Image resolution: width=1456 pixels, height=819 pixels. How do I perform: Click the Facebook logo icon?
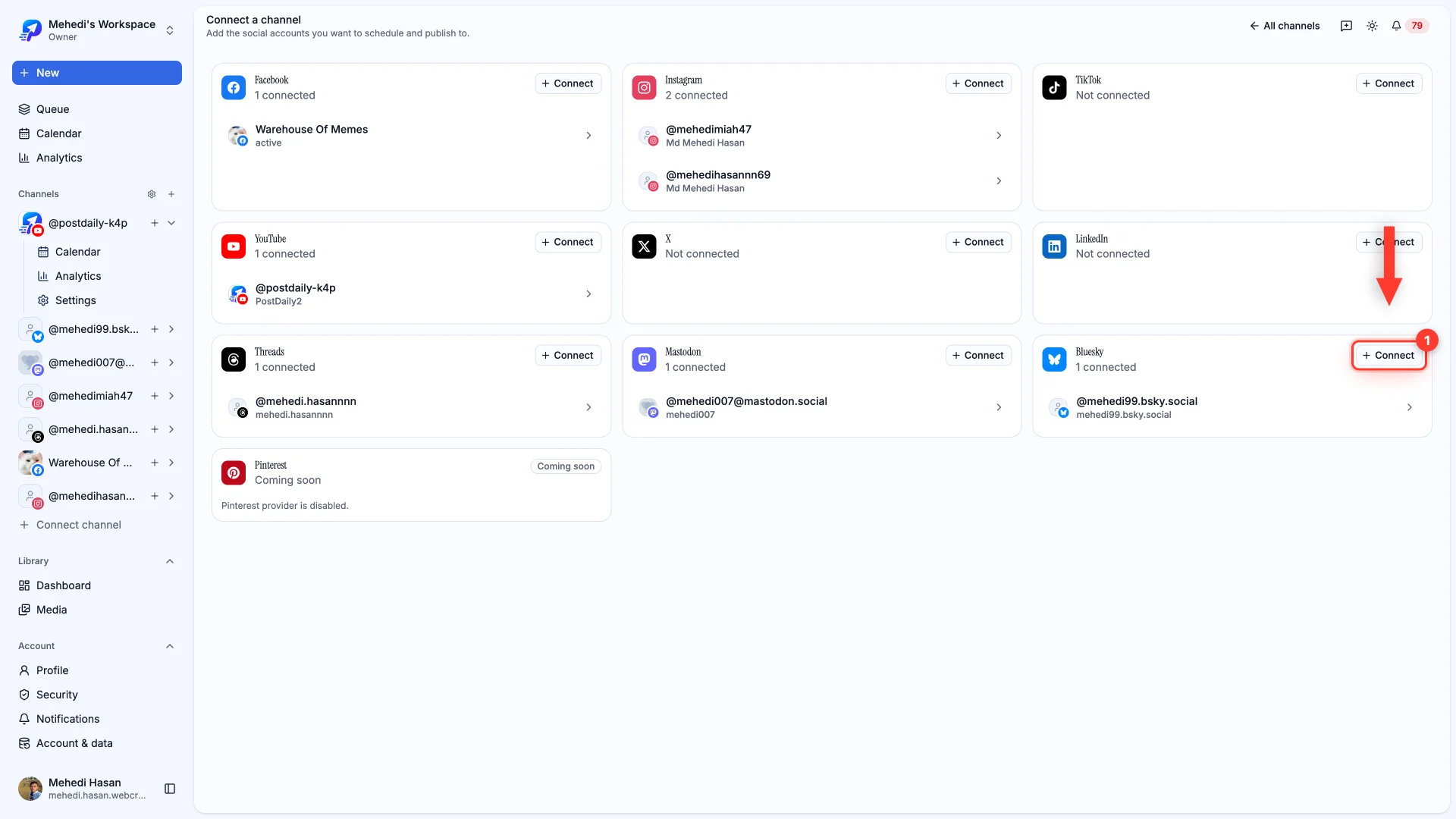(234, 87)
